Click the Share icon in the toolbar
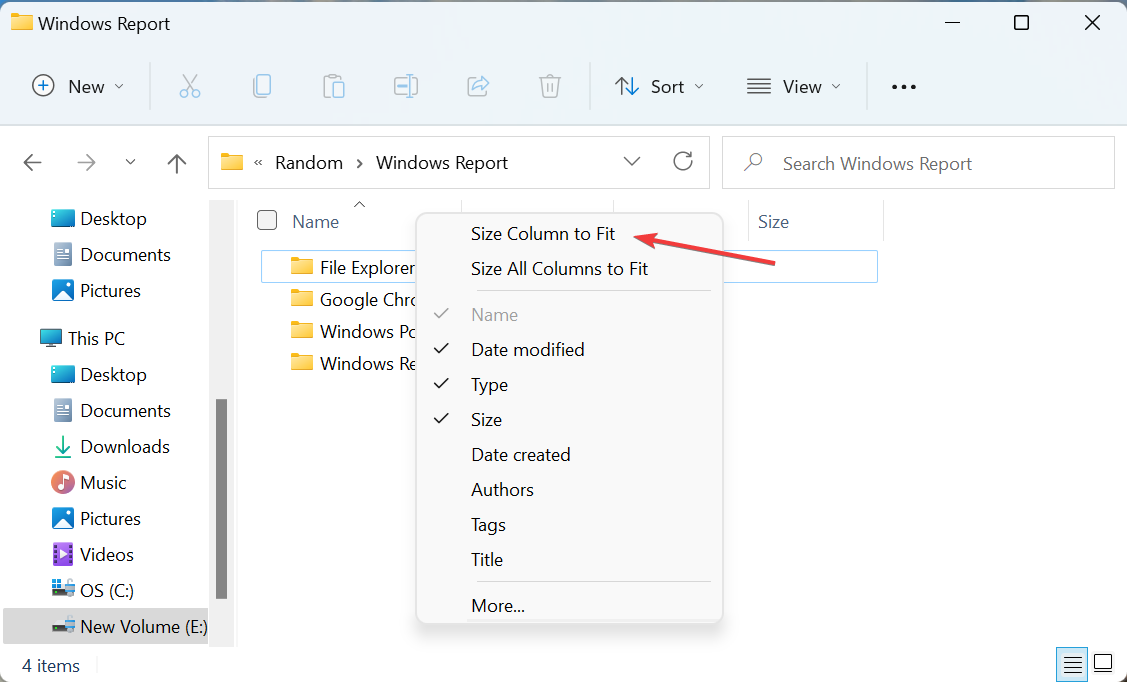Screen dimensions: 1127x682 [478, 86]
